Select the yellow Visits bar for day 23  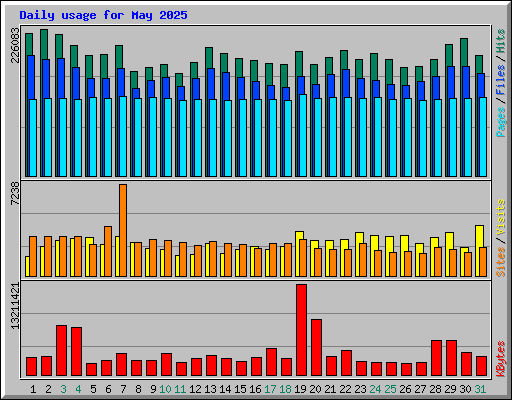(359, 255)
